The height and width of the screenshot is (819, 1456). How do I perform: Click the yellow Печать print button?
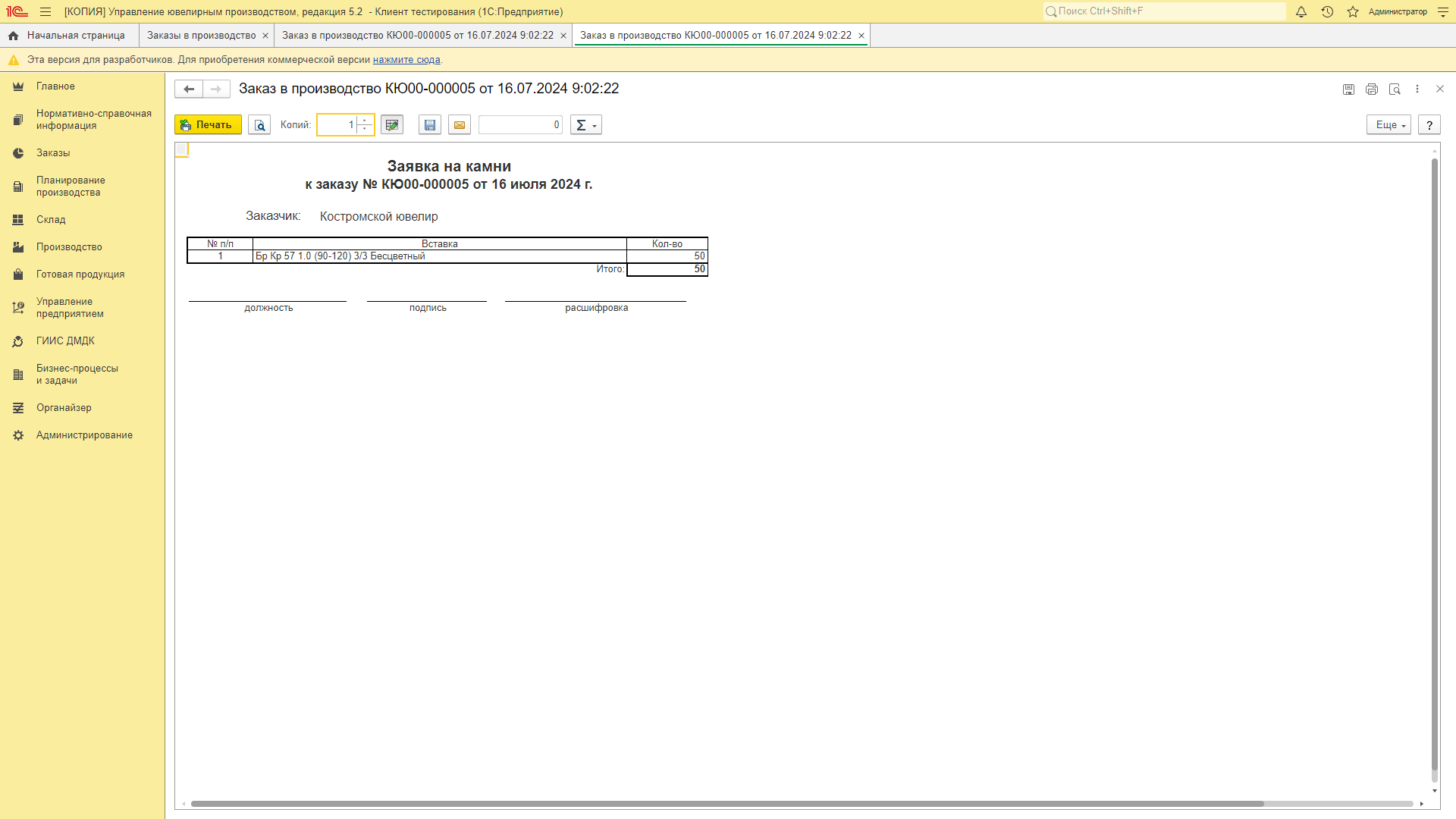point(208,125)
